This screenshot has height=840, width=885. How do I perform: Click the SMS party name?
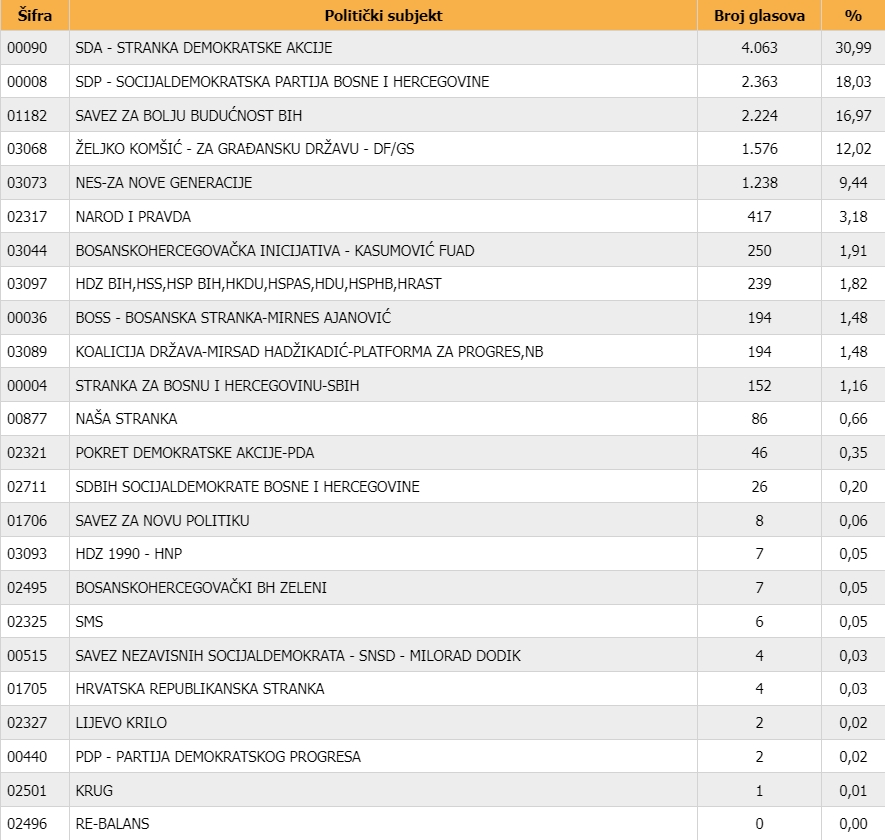[x=90, y=622]
